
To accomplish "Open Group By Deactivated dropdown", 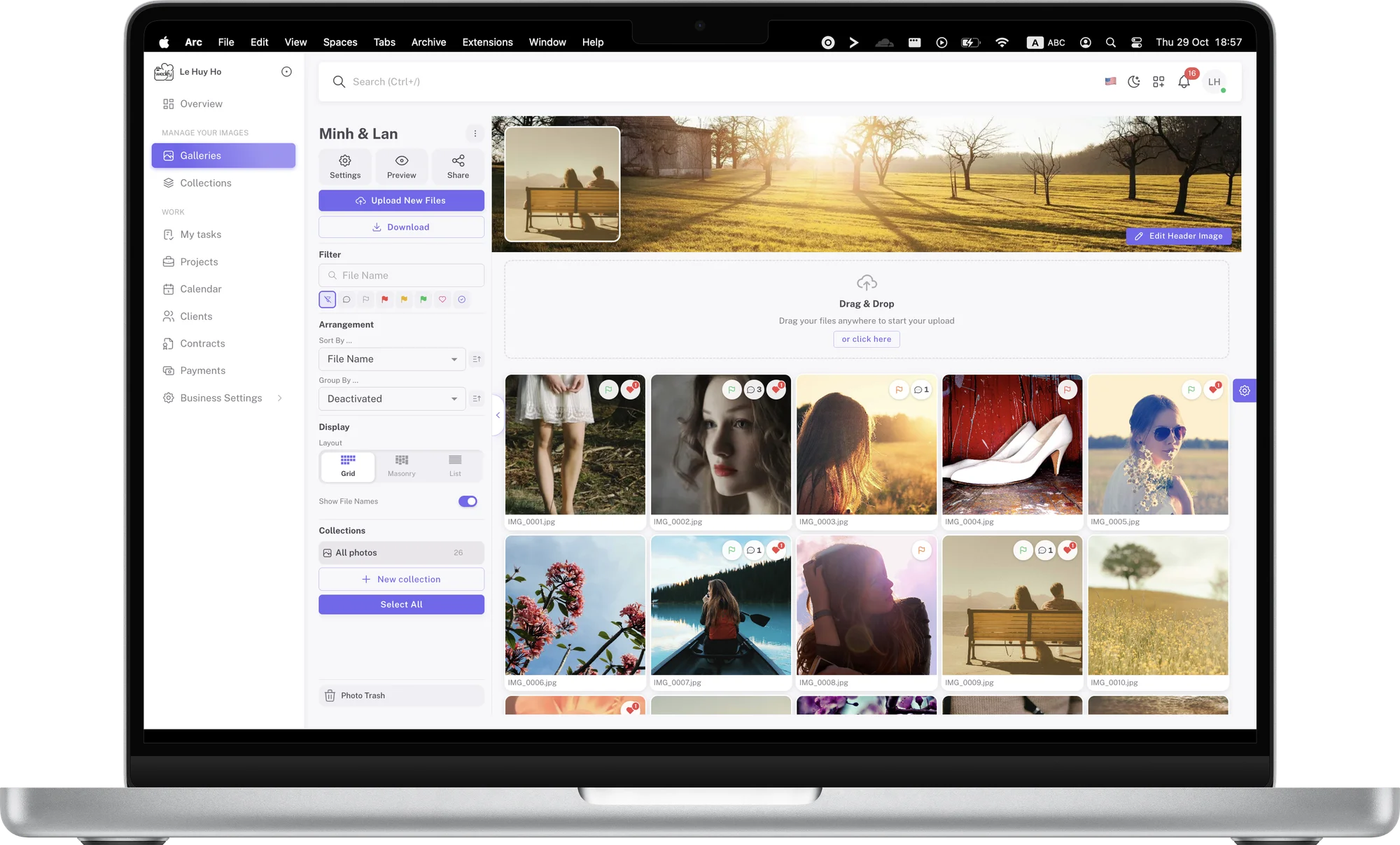I will 392,399.
